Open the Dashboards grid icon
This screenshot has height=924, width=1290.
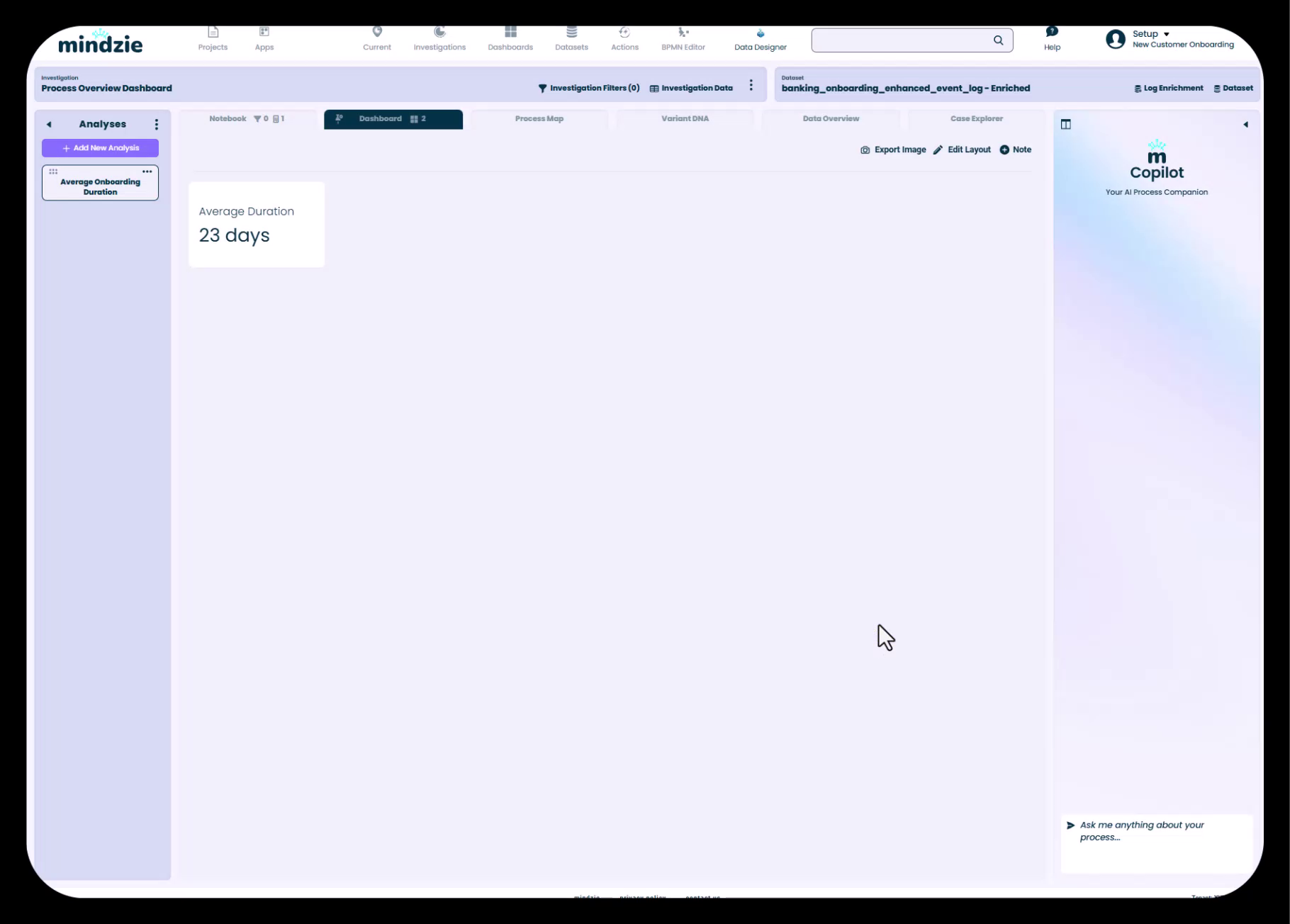pyautogui.click(x=510, y=33)
